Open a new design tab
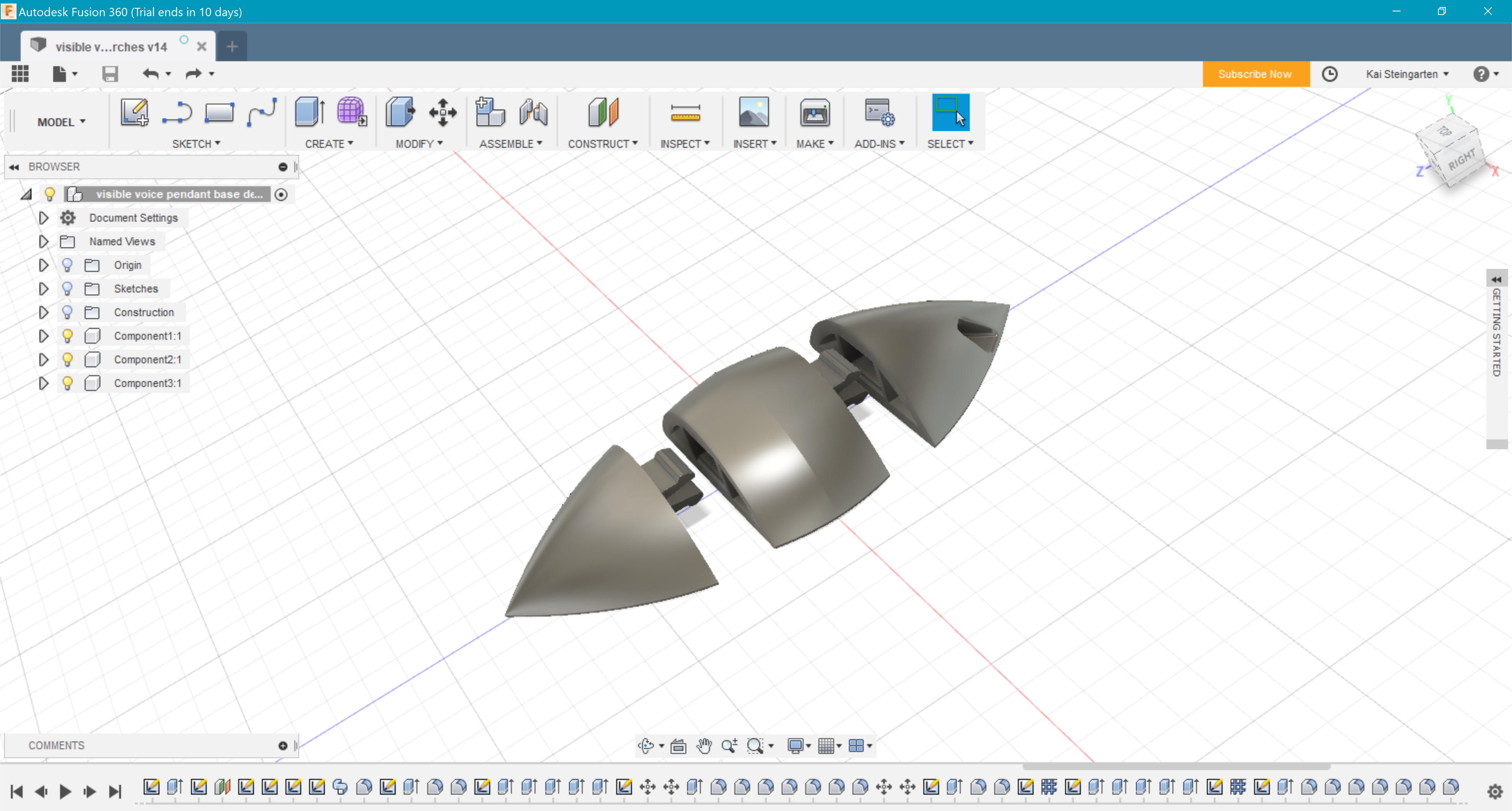1512x811 pixels. click(232, 46)
